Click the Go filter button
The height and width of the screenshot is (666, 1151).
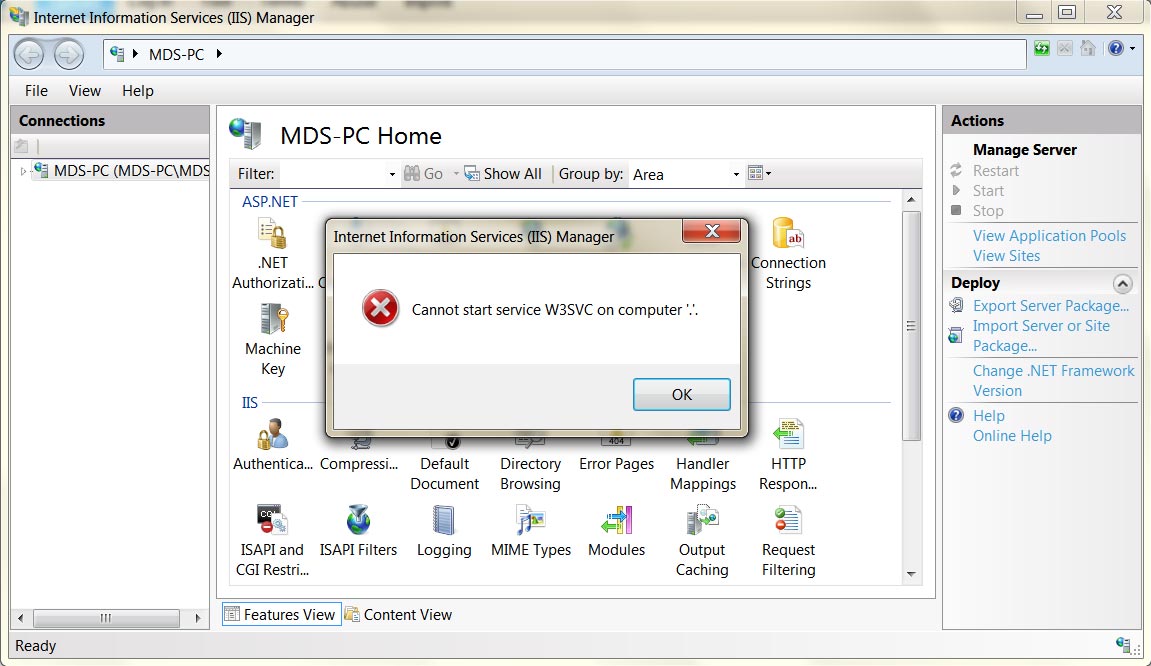pyautogui.click(x=424, y=174)
